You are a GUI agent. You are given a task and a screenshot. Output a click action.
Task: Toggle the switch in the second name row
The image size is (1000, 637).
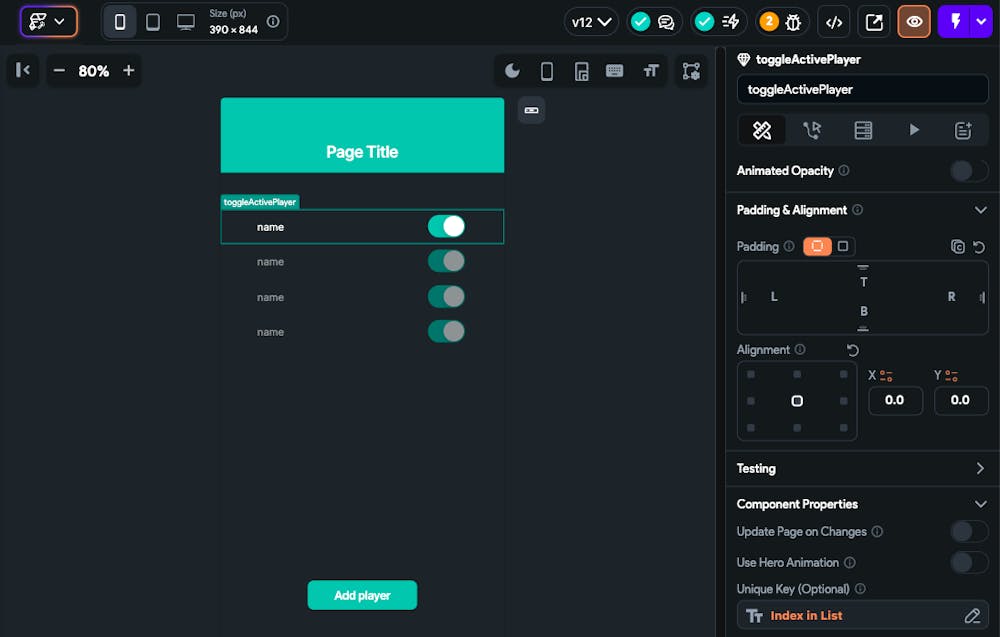click(446, 261)
